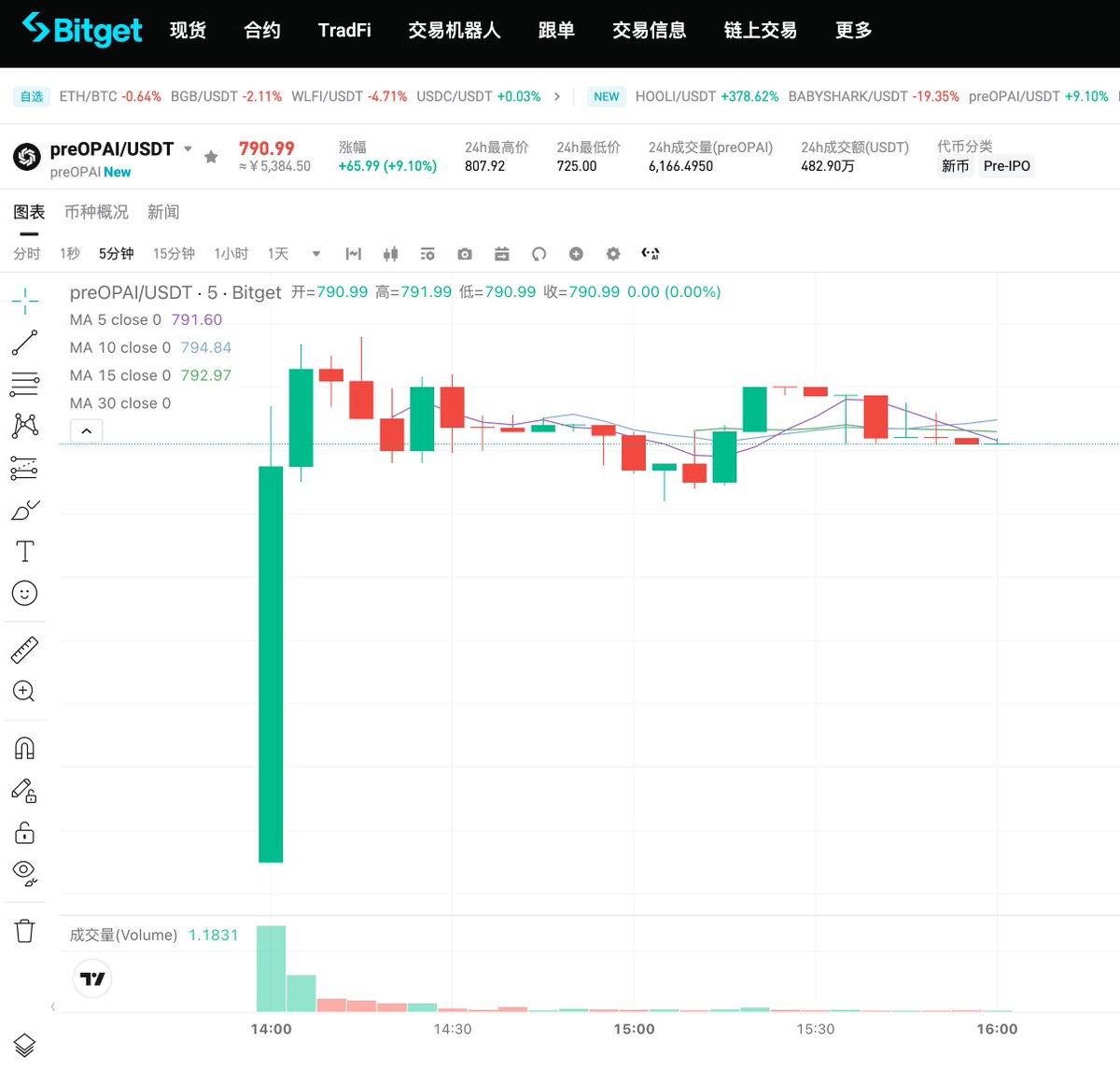The image size is (1120, 1084).
Task: Open HOOLI/USDT ticker link
Action: click(x=707, y=96)
